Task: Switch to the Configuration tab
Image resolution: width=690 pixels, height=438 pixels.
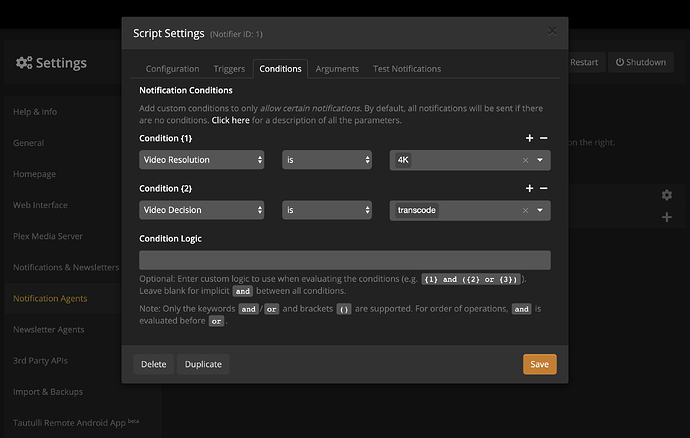Action: [172, 69]
